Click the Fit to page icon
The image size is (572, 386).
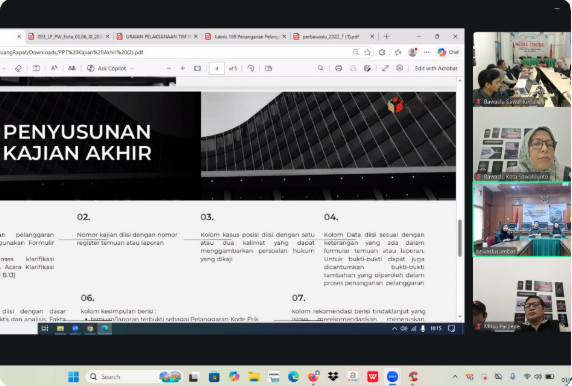tap(197, 68)
